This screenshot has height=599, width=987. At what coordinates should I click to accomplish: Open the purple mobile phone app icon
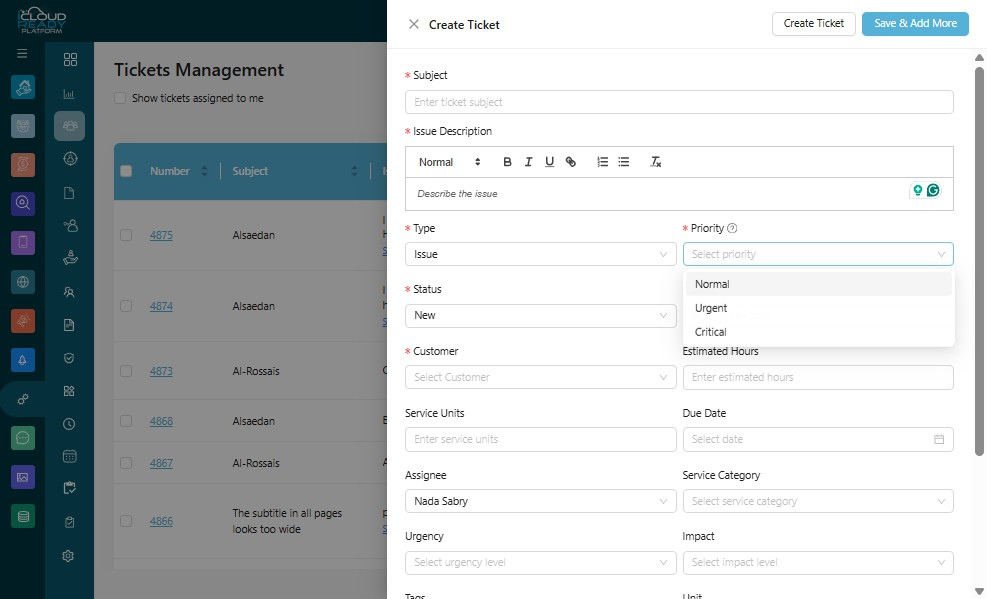(23, 242)
